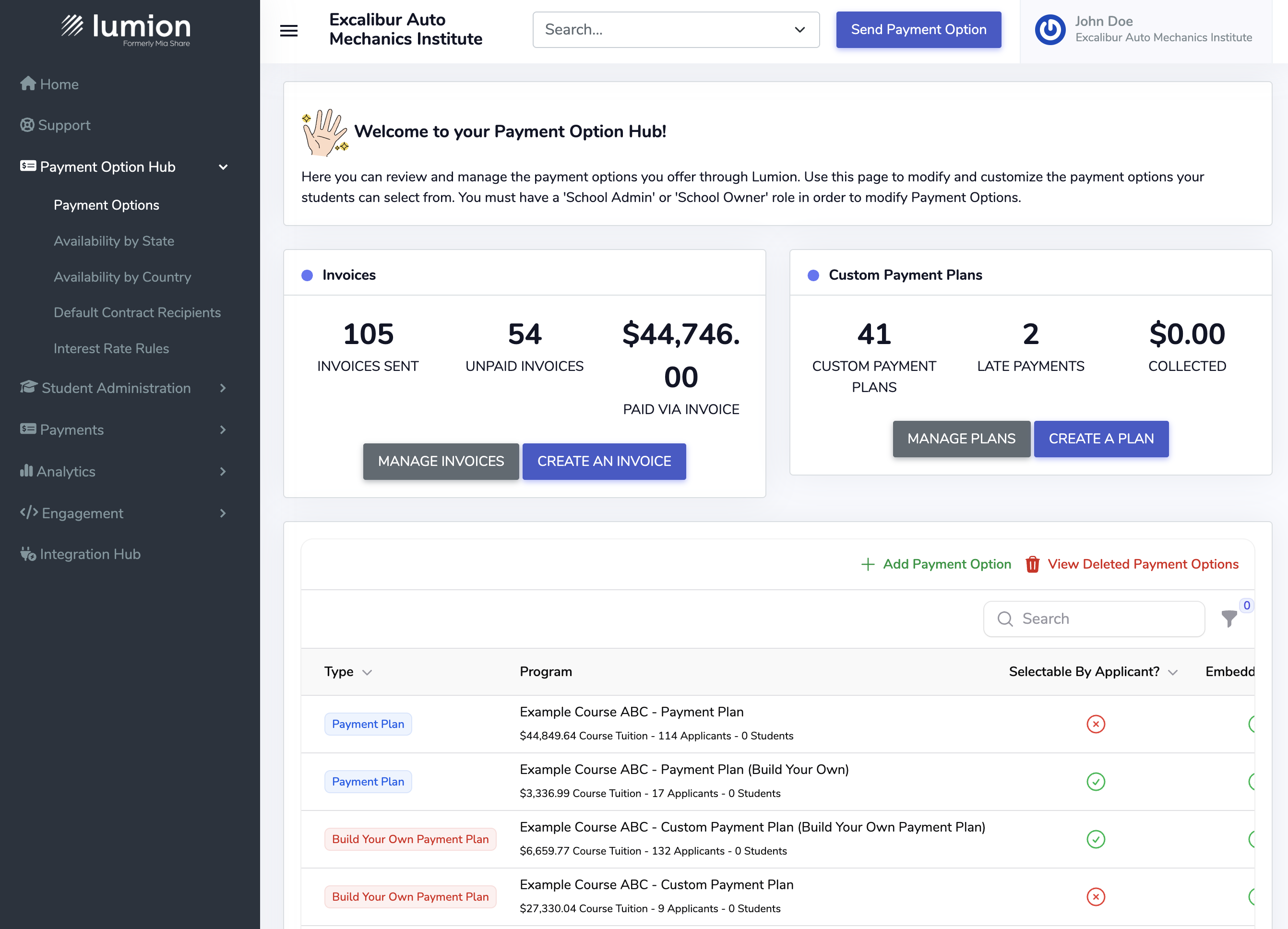Screen dimensions: 1288x929
Task: Click the hamburger menu icon
Action: pyautogui.click(x=288, y=30)
